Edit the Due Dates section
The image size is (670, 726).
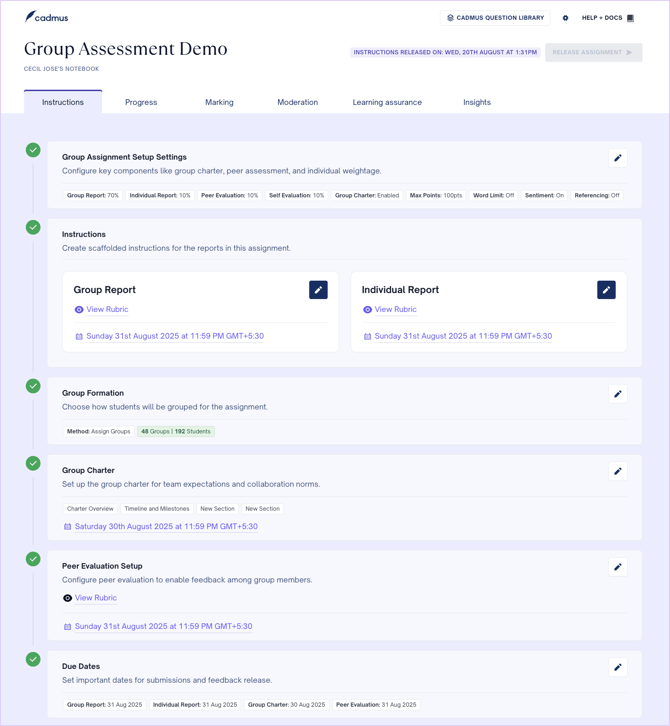618,667
